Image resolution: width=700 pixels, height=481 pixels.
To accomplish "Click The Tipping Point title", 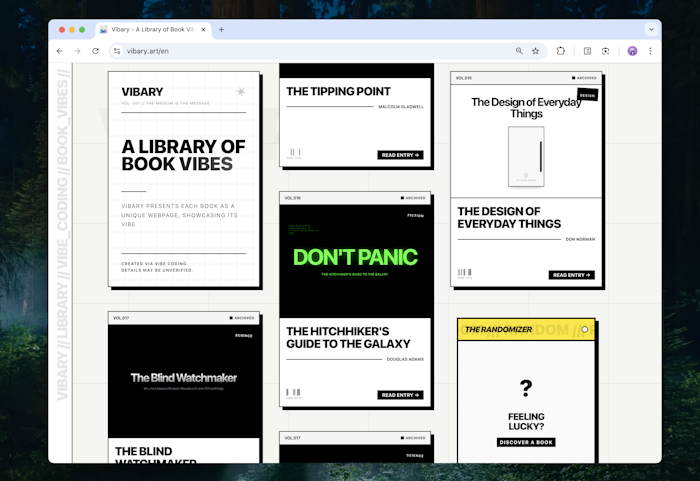I will (x=338, y=92).
